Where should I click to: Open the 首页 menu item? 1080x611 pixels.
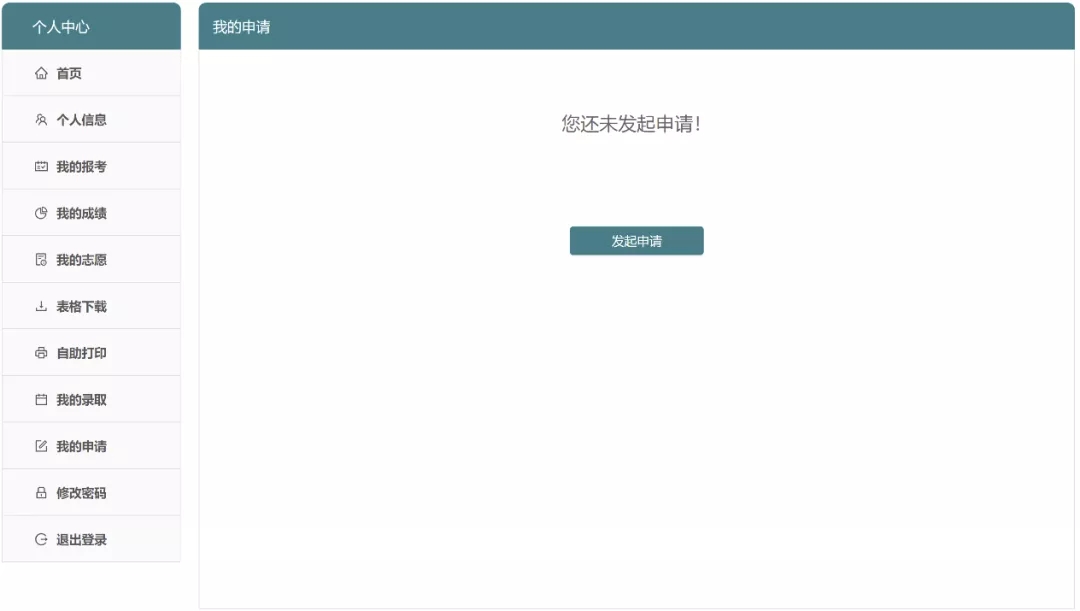[x=72, y=73]
